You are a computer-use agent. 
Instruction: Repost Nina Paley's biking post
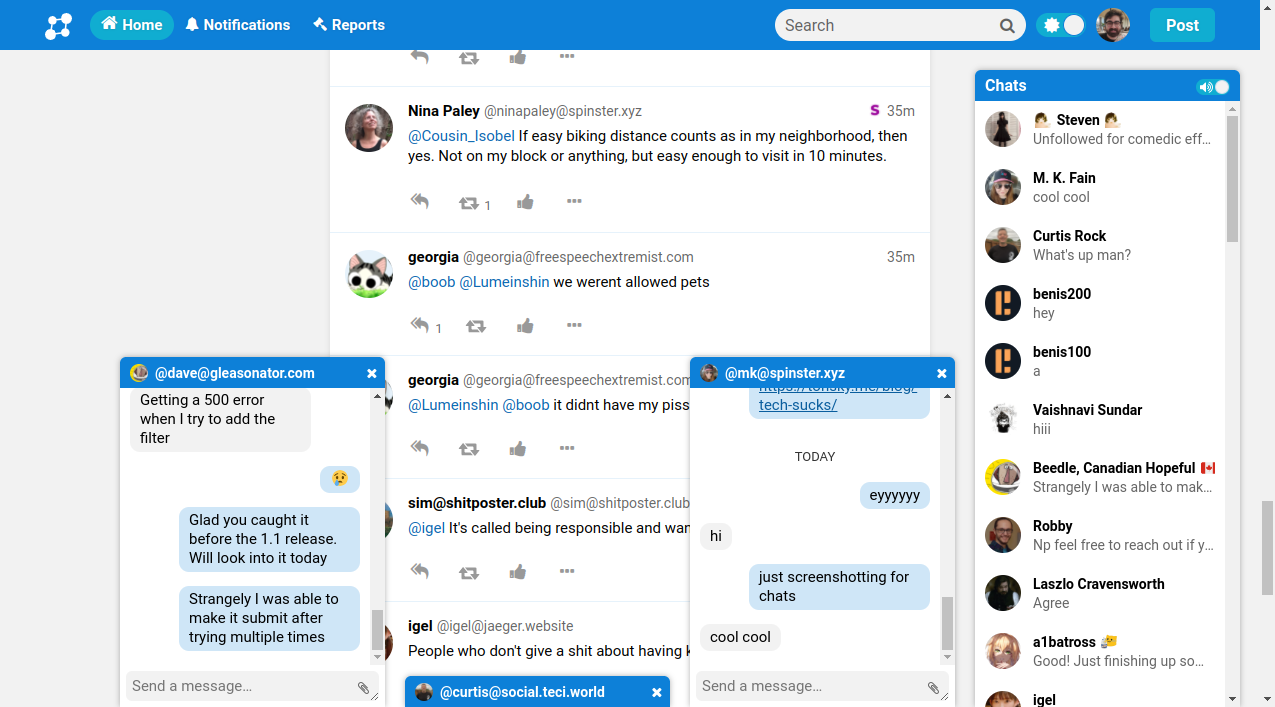468,203
